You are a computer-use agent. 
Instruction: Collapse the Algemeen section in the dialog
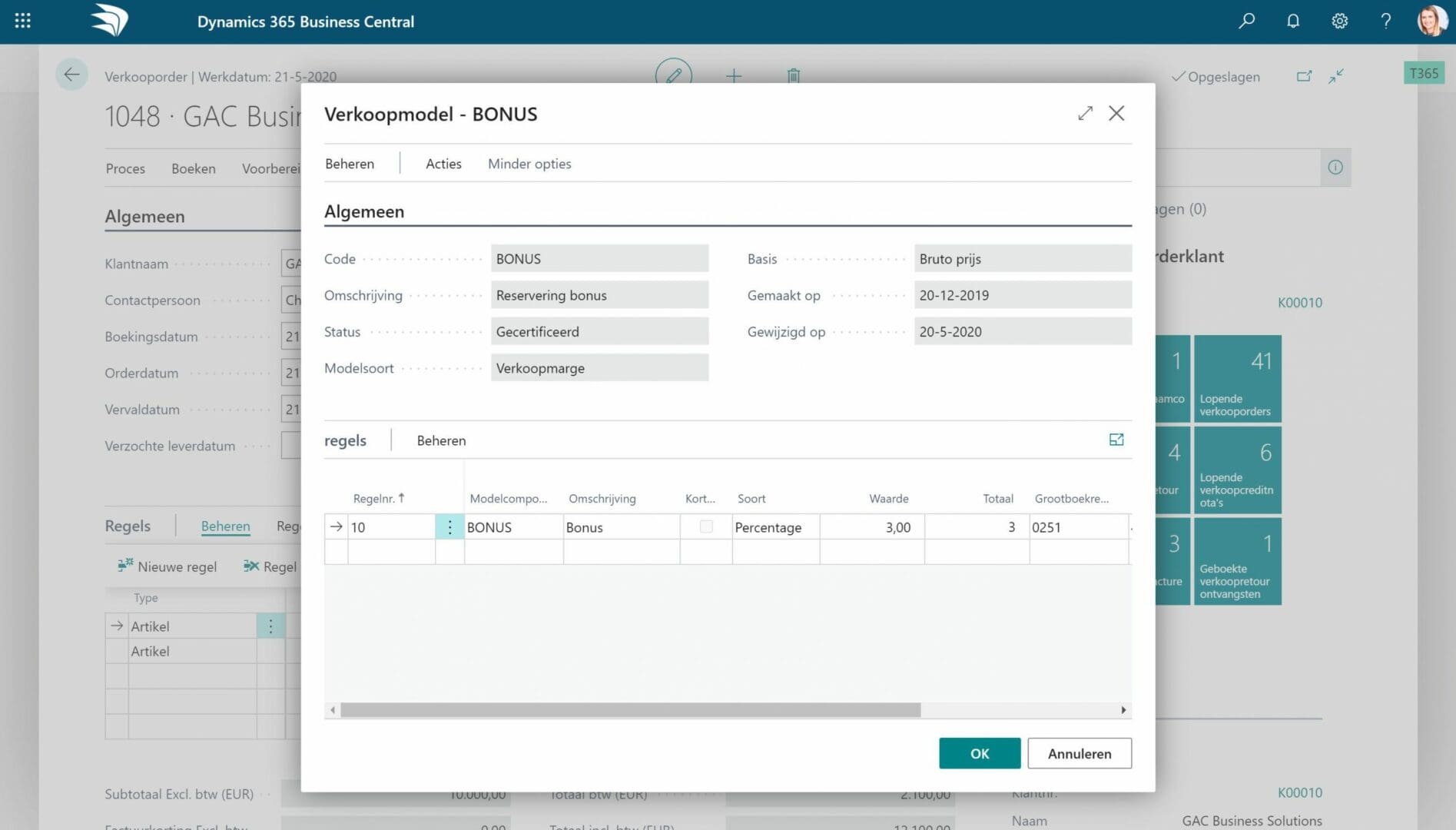coord(364,211)
